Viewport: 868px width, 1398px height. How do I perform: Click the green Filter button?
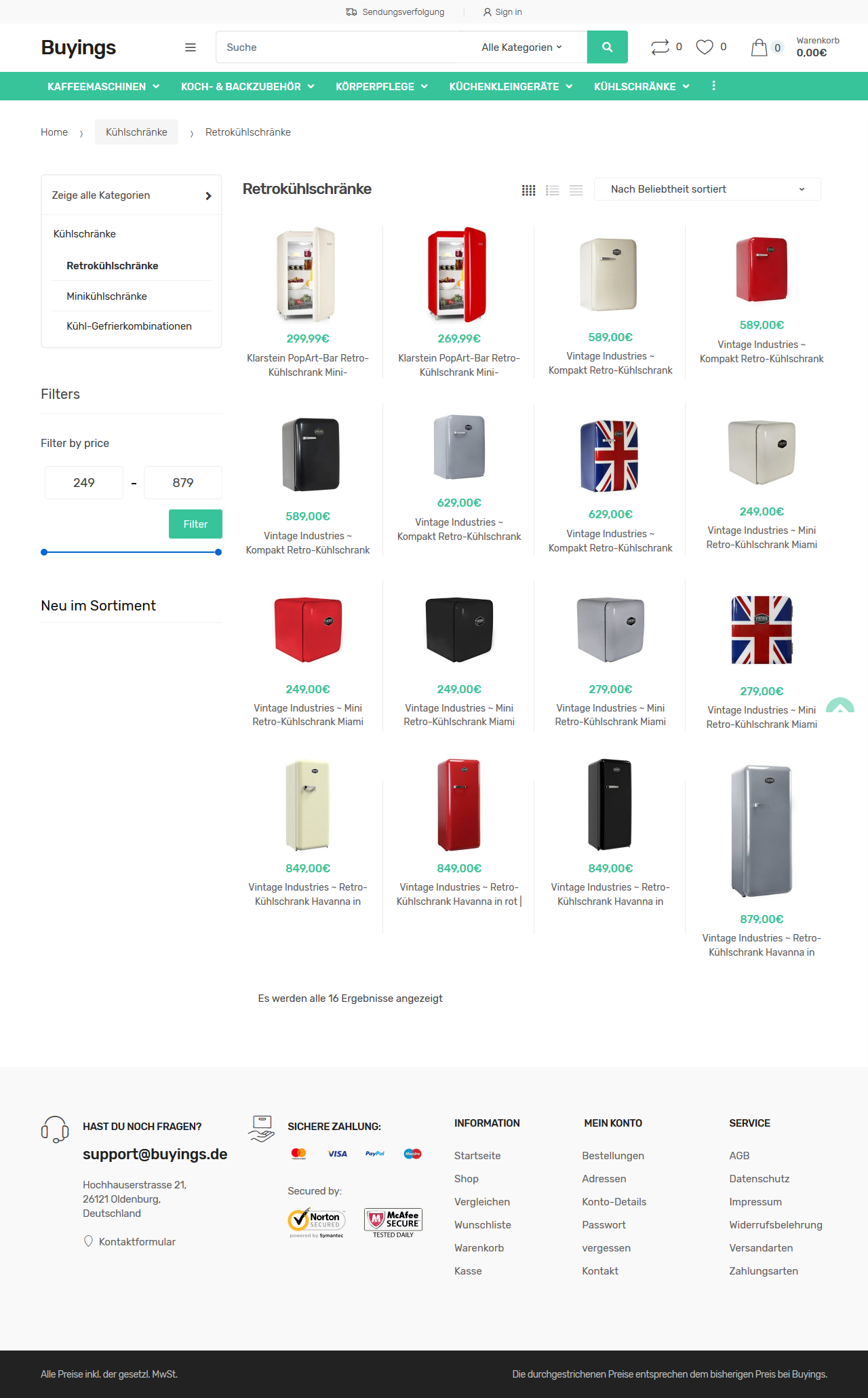coord(195,524)
